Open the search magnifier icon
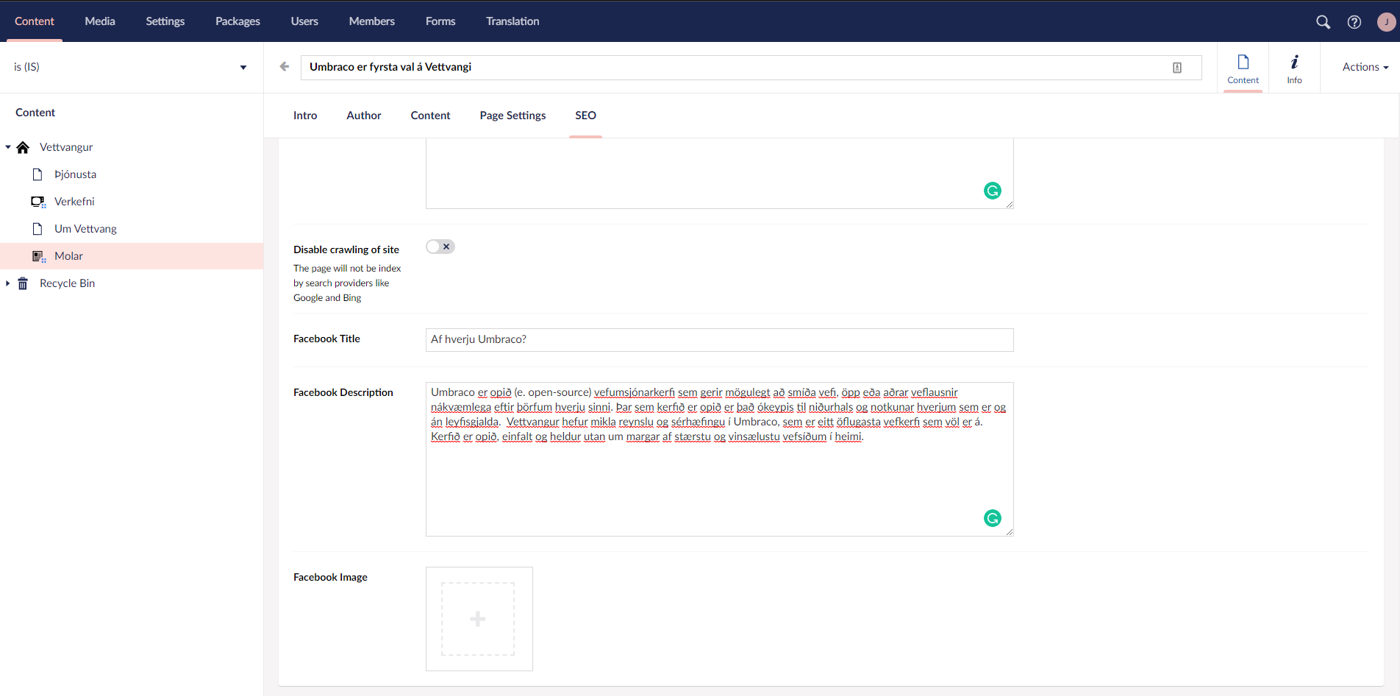Screen dimensions: 1400x696 coord(1323,22)
